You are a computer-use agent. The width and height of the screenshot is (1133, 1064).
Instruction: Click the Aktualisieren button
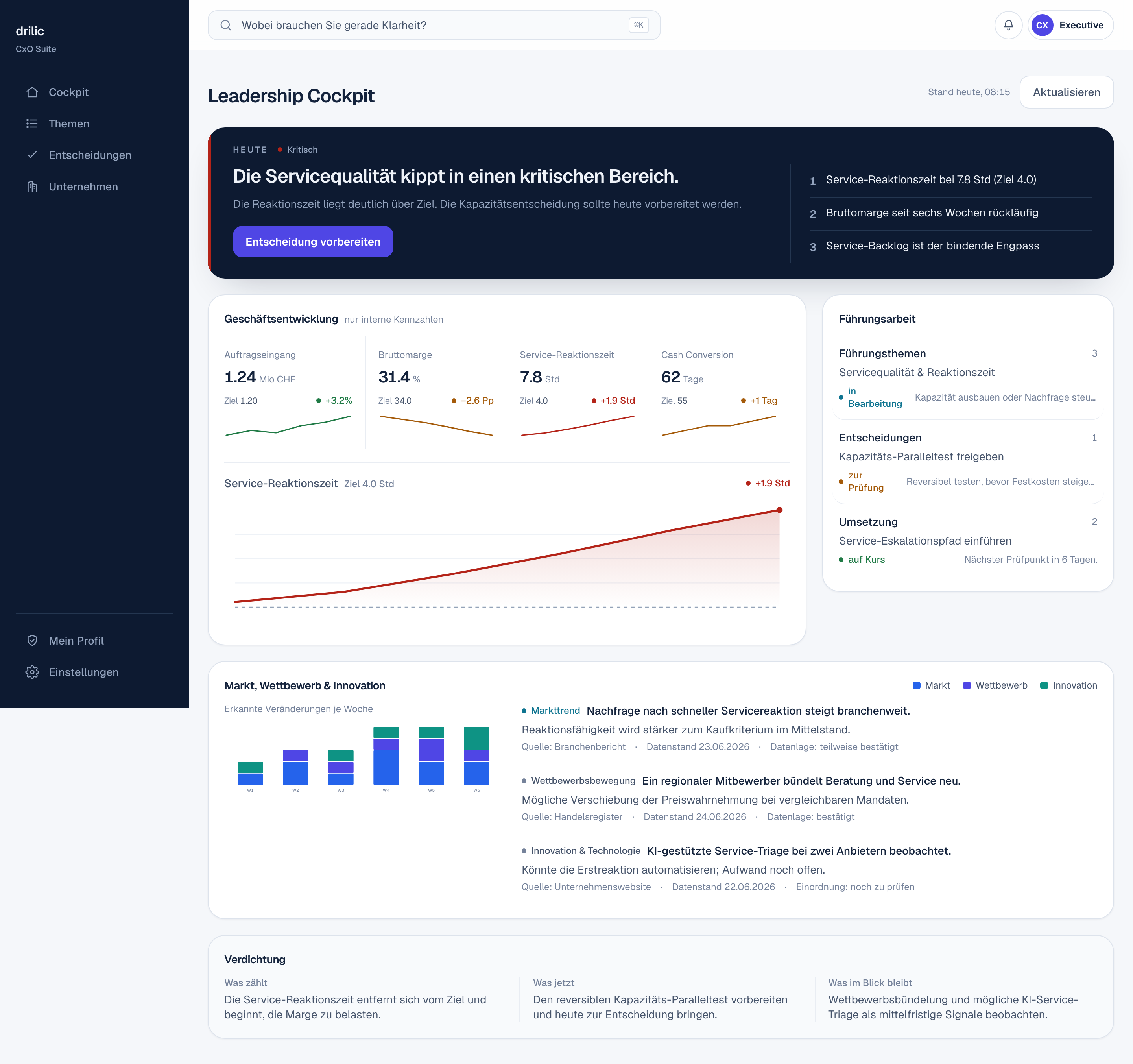click(x=1067, y=92)
